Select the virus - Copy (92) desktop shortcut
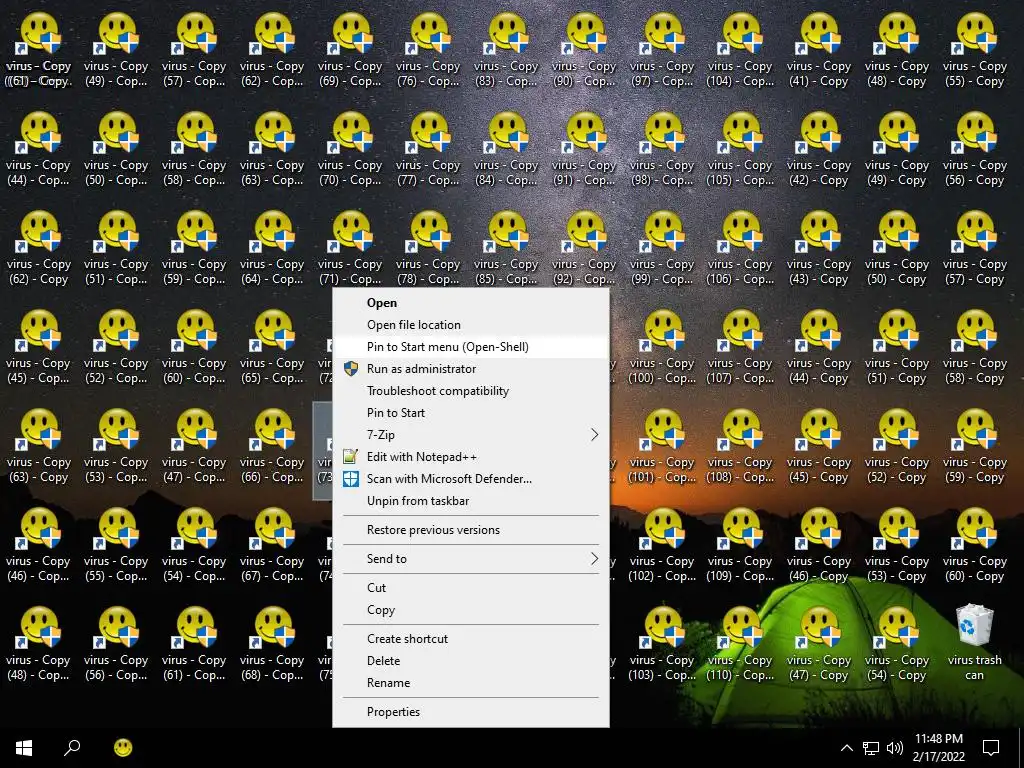The image size is (1024, 768). (584, 249)
